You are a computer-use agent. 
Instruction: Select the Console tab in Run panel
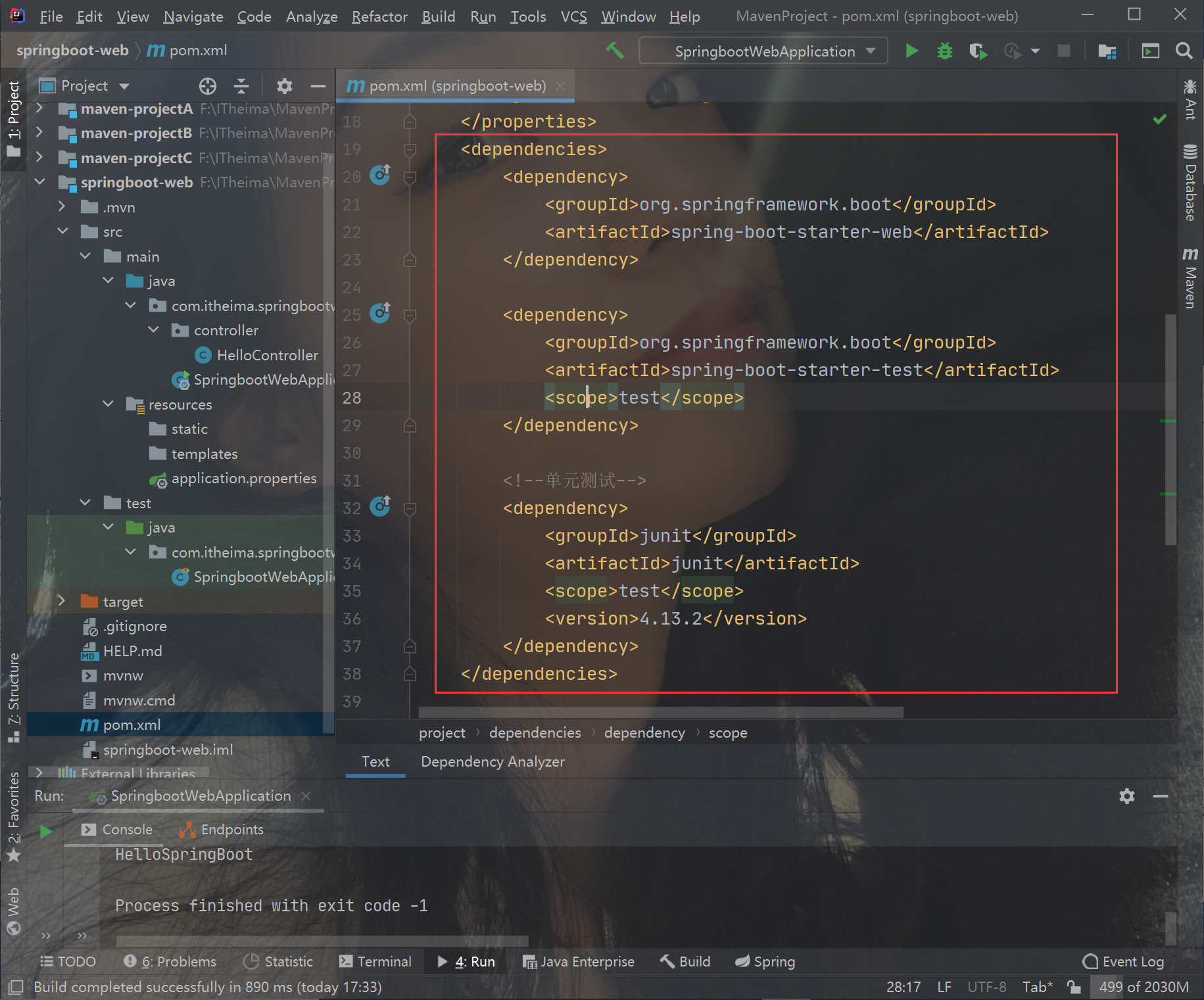point(117,830)
